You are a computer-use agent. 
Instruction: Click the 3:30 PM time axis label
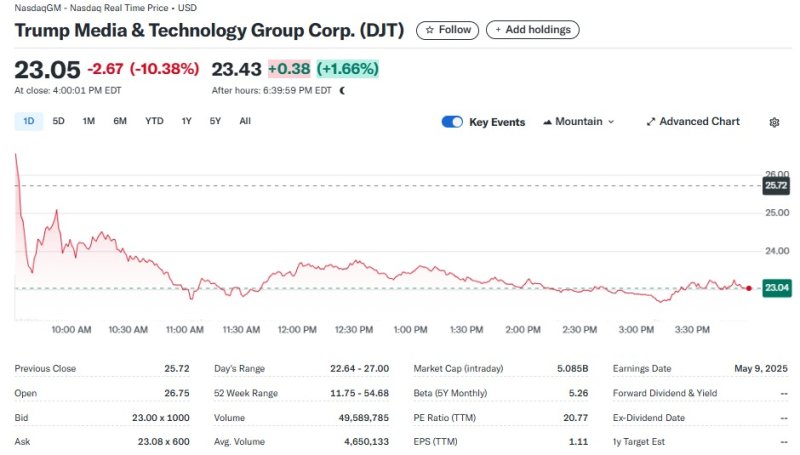click(x=692, y=330)
